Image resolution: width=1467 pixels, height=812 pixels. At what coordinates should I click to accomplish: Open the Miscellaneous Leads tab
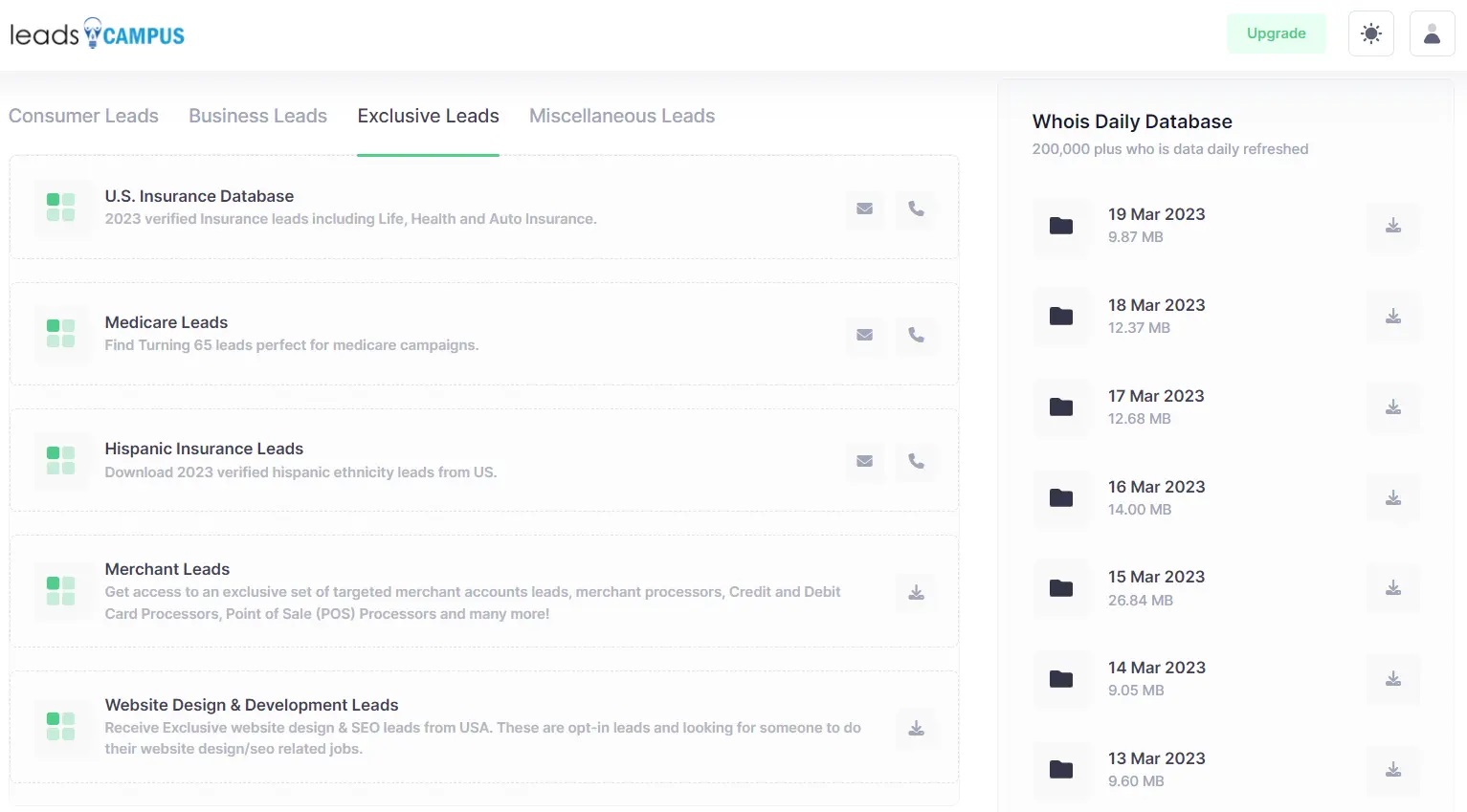[622, 116]
